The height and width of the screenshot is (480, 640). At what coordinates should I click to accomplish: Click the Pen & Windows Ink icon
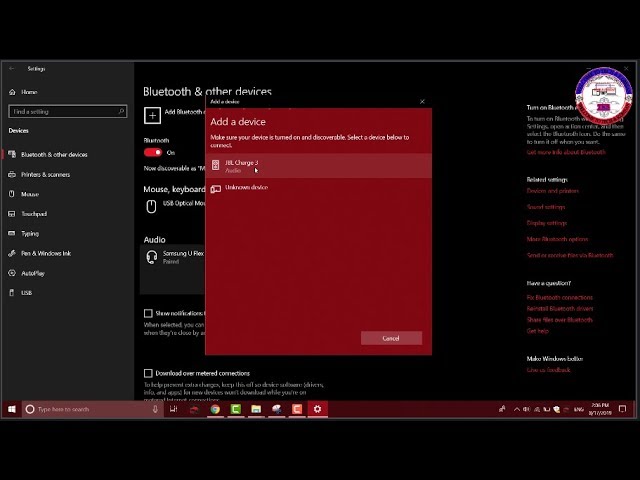12,253
